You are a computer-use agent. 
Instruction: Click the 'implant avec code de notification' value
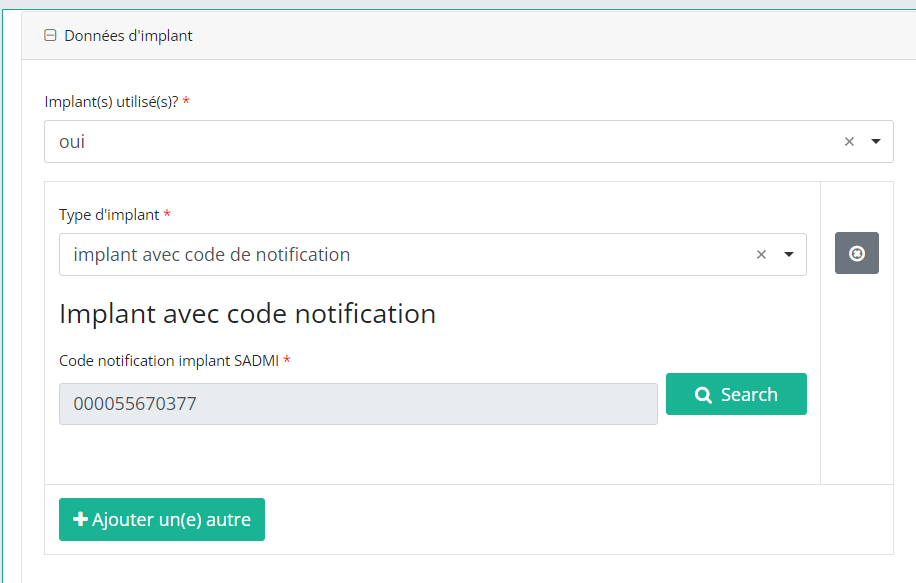pos(211,255)
